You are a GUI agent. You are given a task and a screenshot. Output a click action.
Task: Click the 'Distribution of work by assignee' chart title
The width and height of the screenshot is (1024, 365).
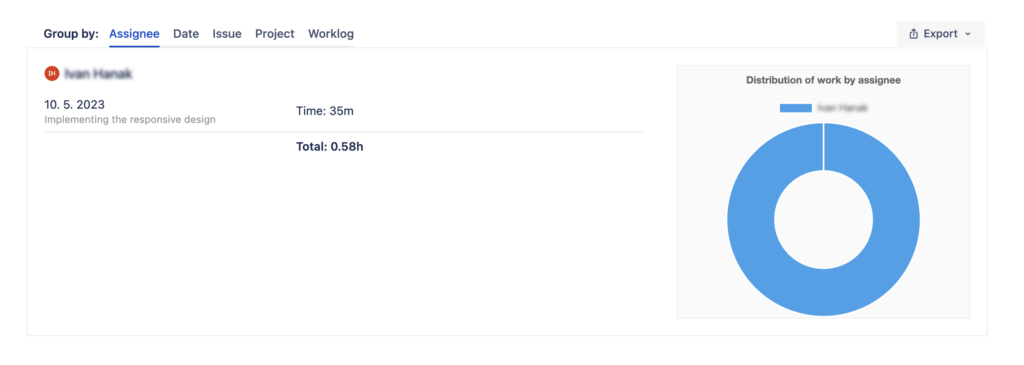pyautogui.click(x=824, y=80)
